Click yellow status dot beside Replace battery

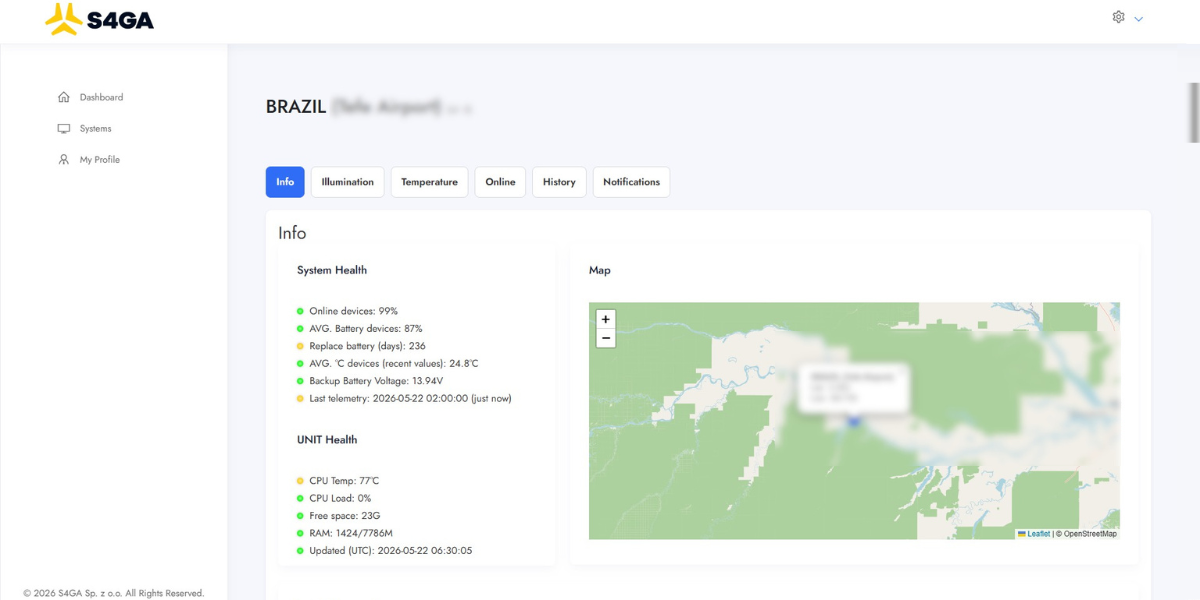point(300,346)
